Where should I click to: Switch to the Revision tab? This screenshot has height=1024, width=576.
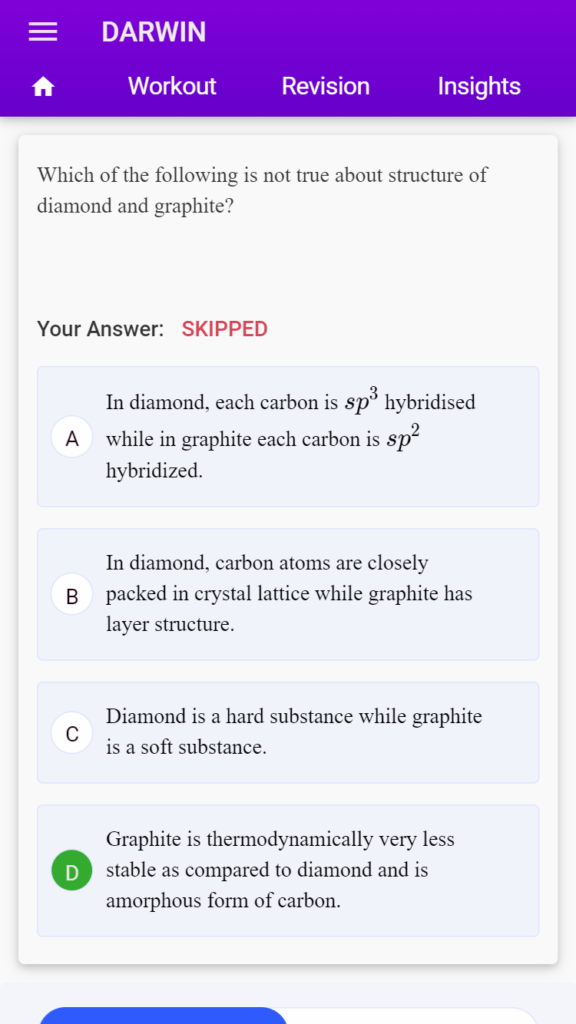click(325, 86)
